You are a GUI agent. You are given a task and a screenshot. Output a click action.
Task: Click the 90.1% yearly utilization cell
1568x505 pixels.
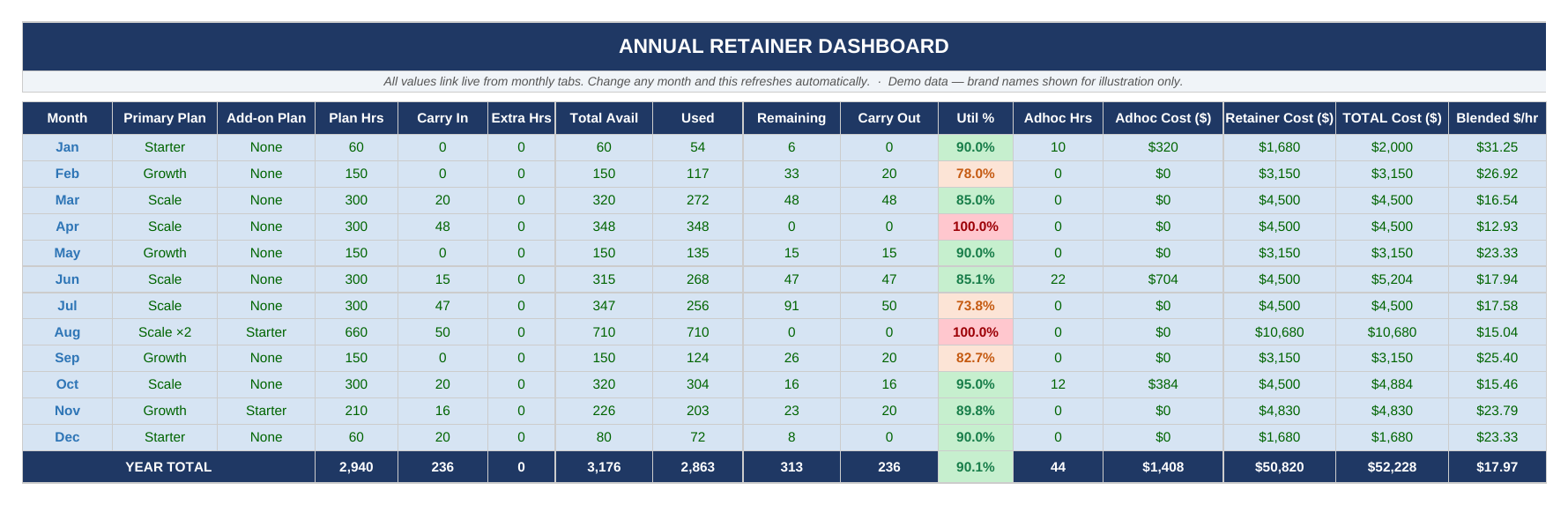[x=976, y=467]
